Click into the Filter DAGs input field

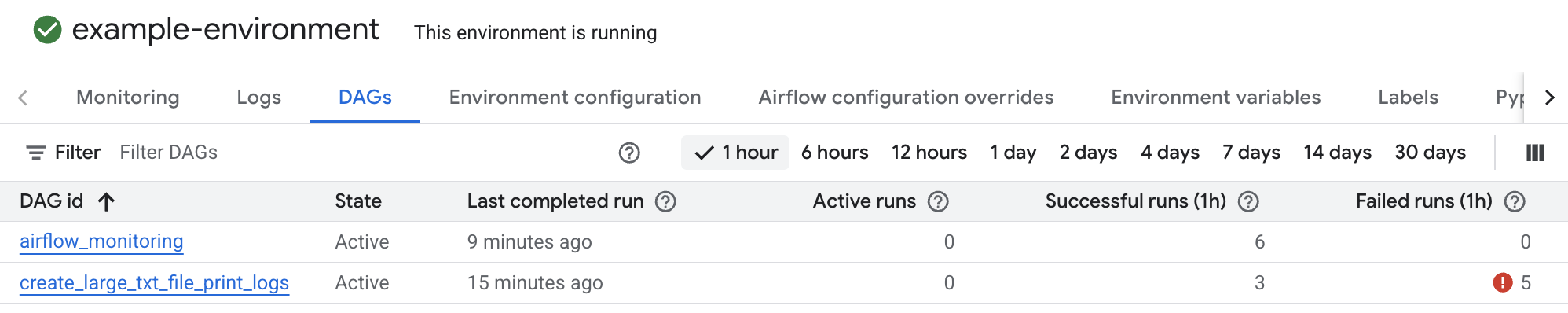pos(361,153)
